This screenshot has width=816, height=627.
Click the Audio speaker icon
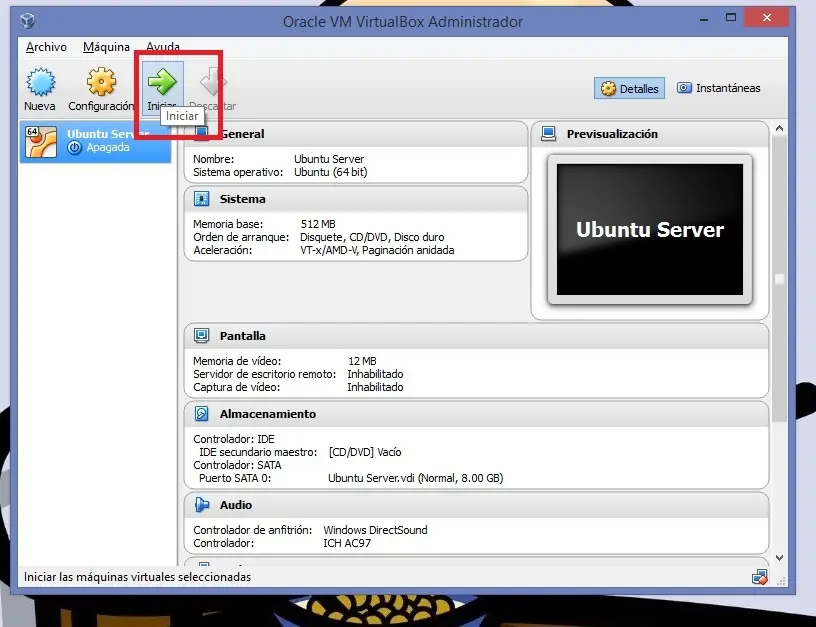tap(201, 505)
